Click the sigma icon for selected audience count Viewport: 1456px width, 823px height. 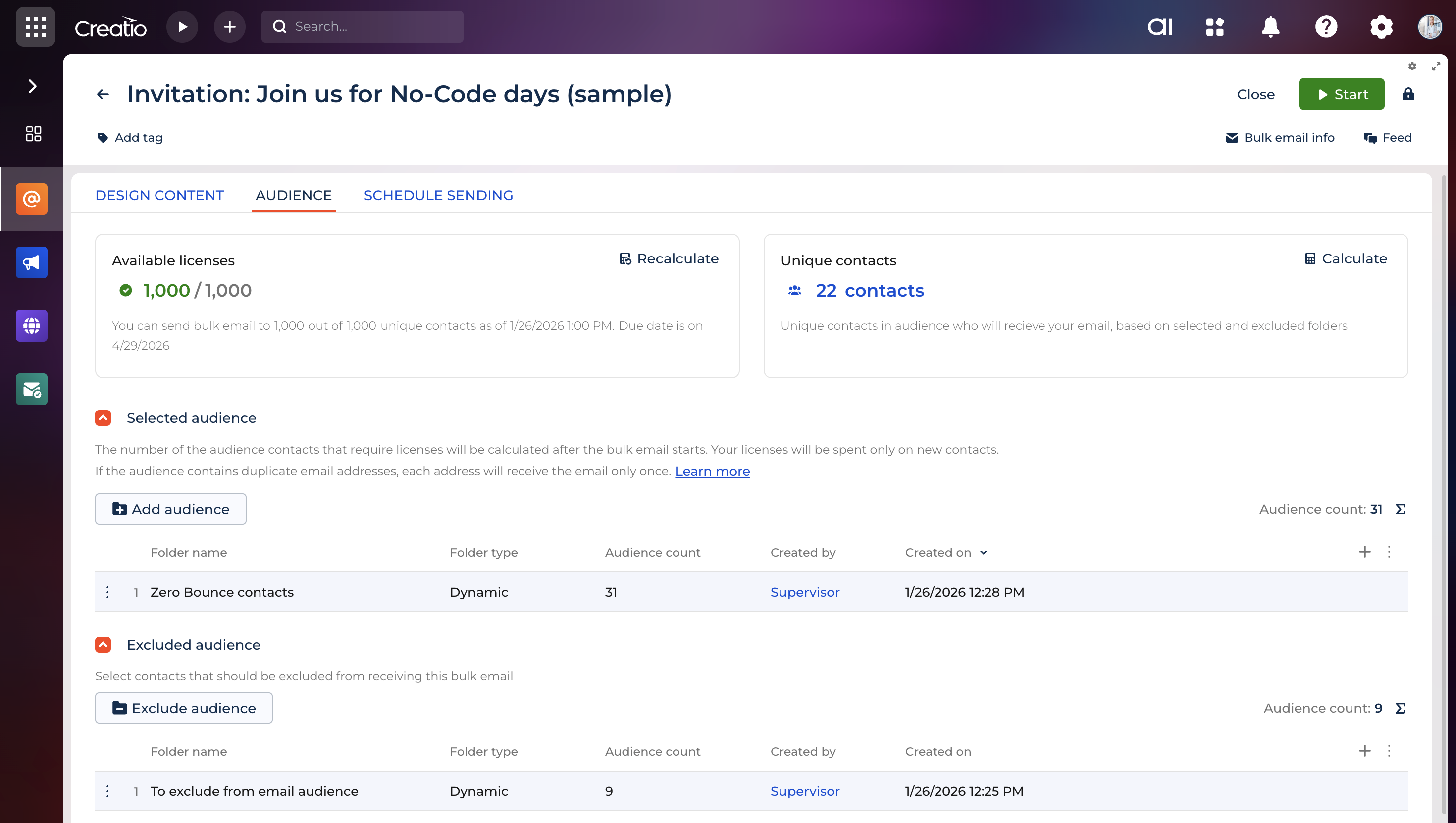coord(1401,509)
